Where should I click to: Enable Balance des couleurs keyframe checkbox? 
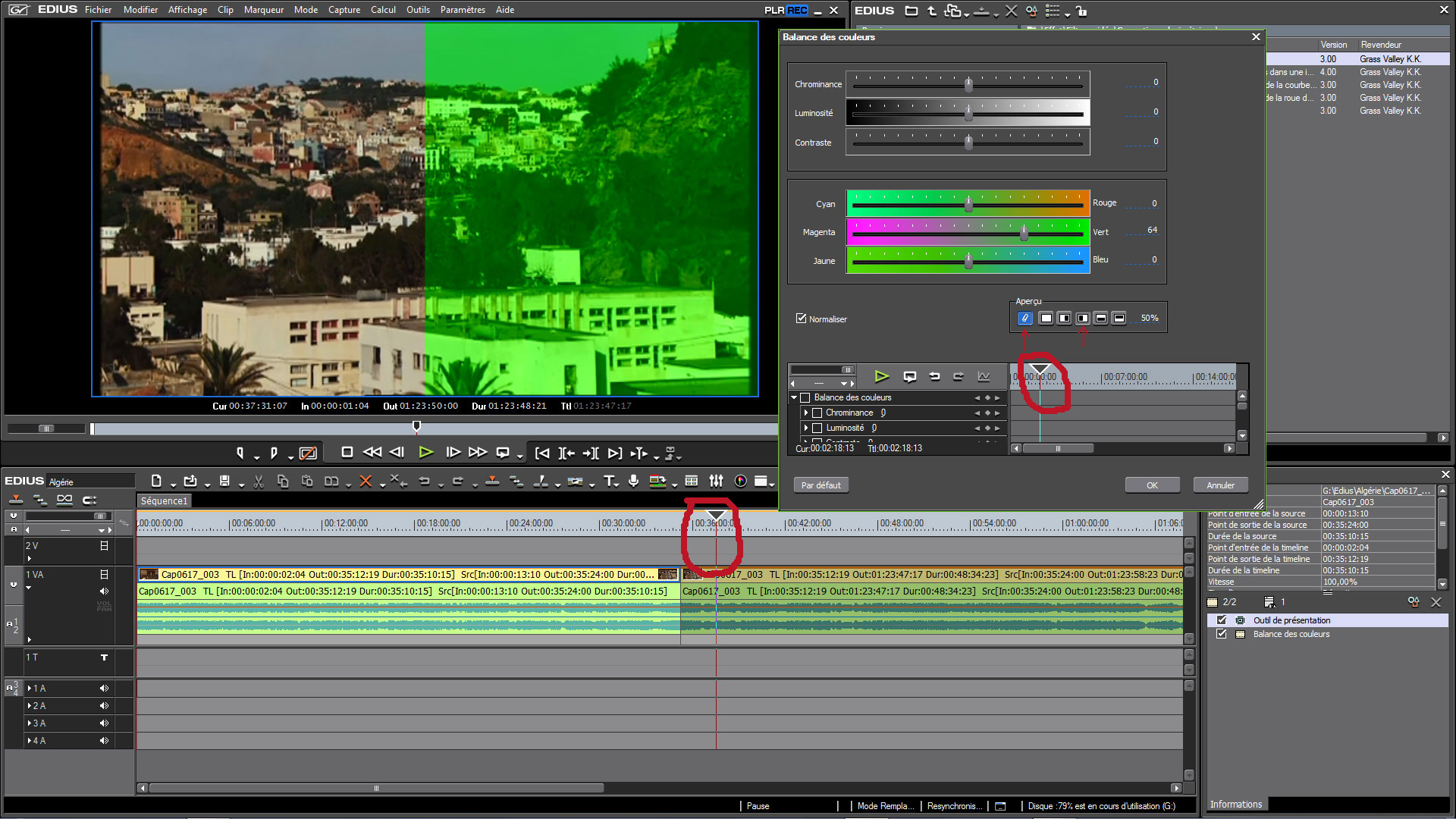(805, 397)
